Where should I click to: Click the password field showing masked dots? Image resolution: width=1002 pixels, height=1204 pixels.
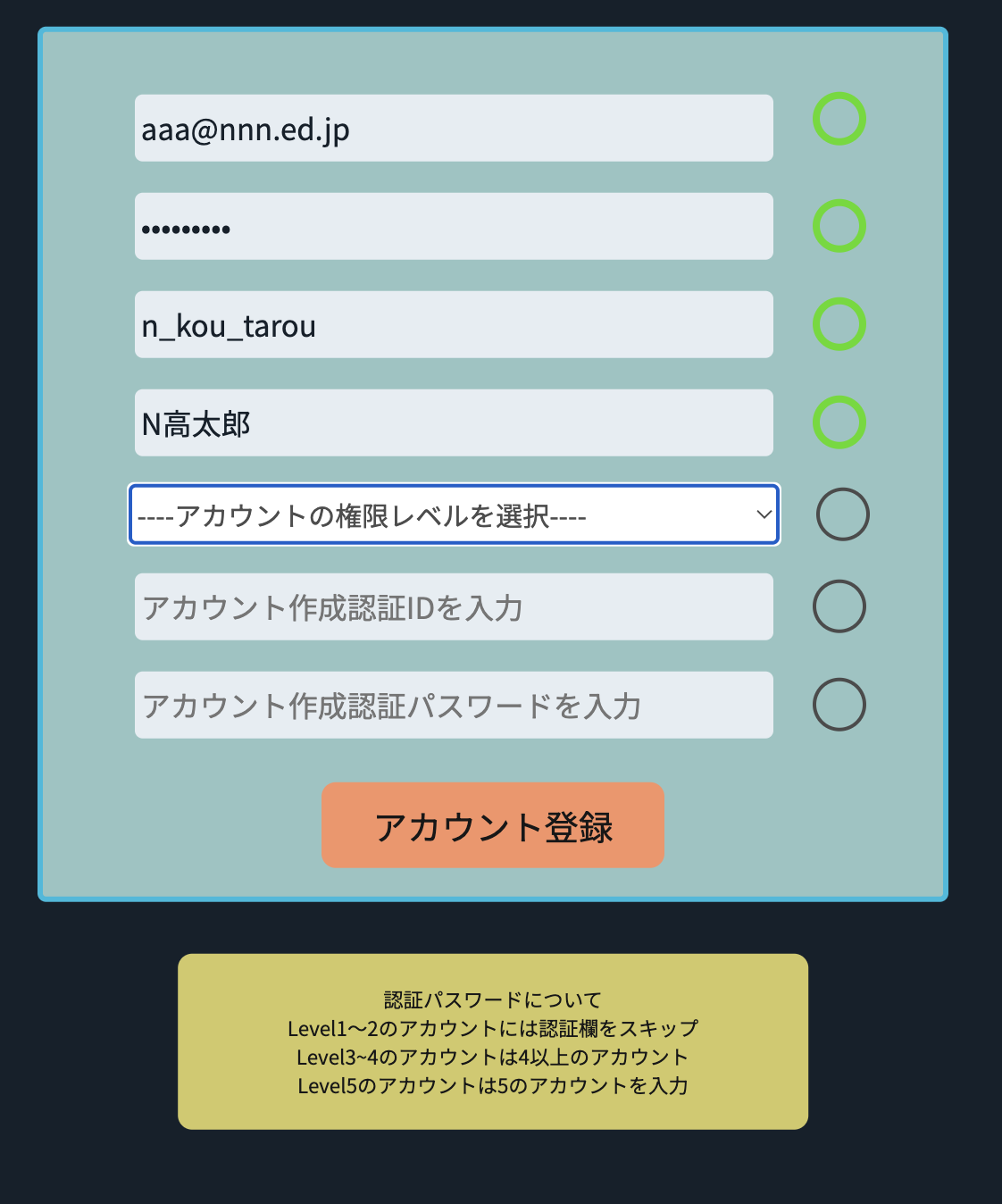pyautogui.click(x=453, y=226)
